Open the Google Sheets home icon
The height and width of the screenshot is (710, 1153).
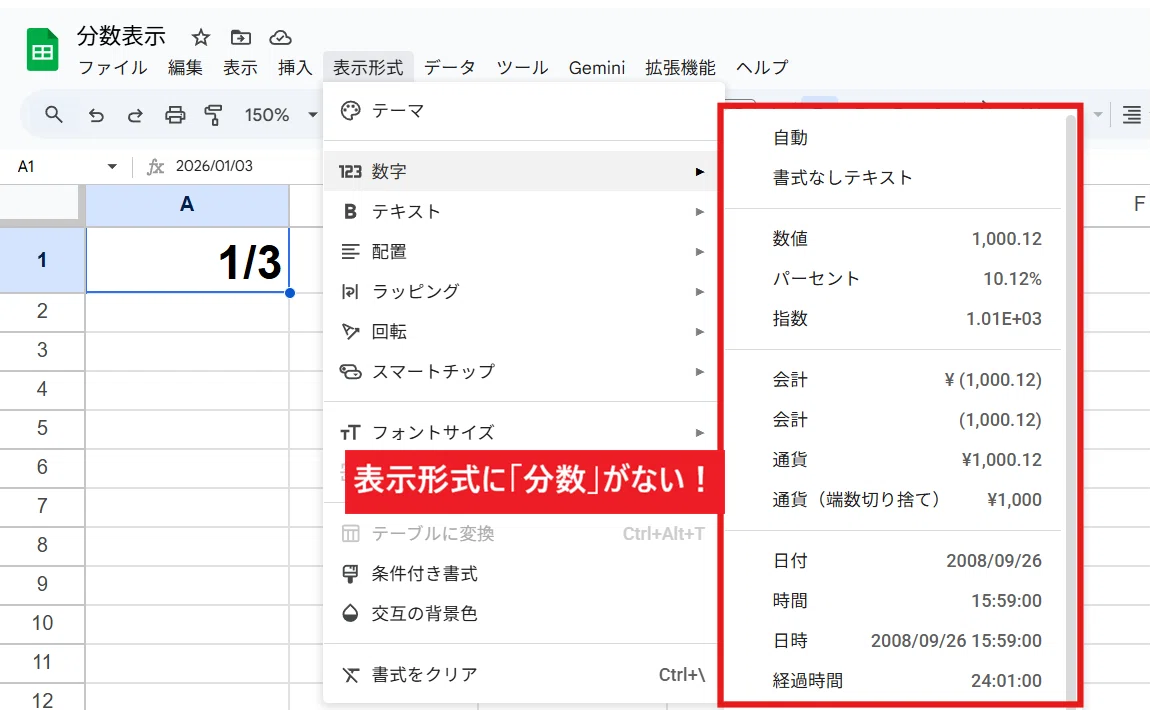[43, 49]
